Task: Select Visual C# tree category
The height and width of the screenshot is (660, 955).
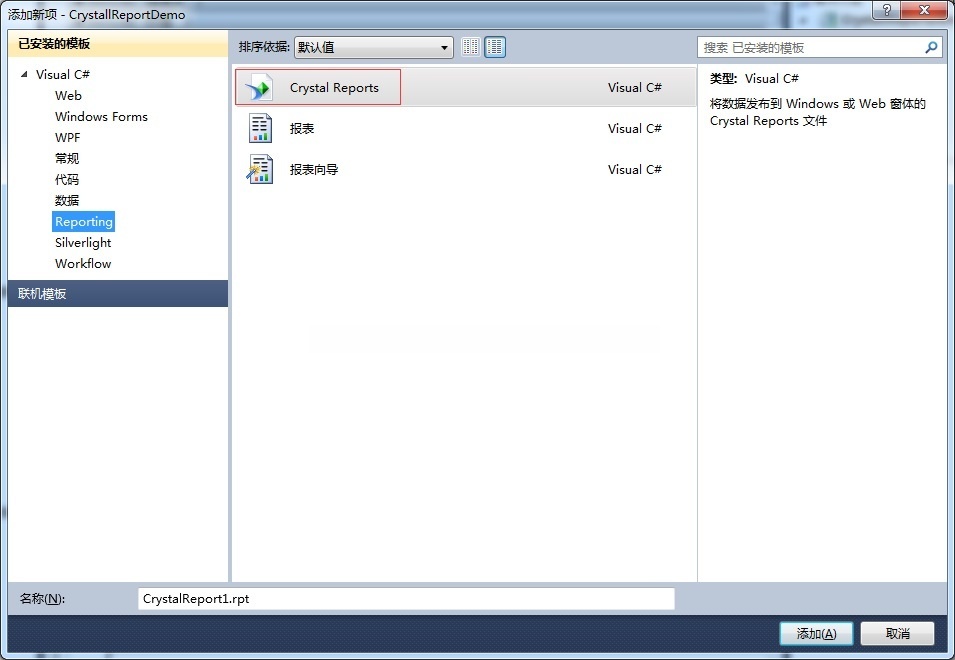Action: [63, 74]
